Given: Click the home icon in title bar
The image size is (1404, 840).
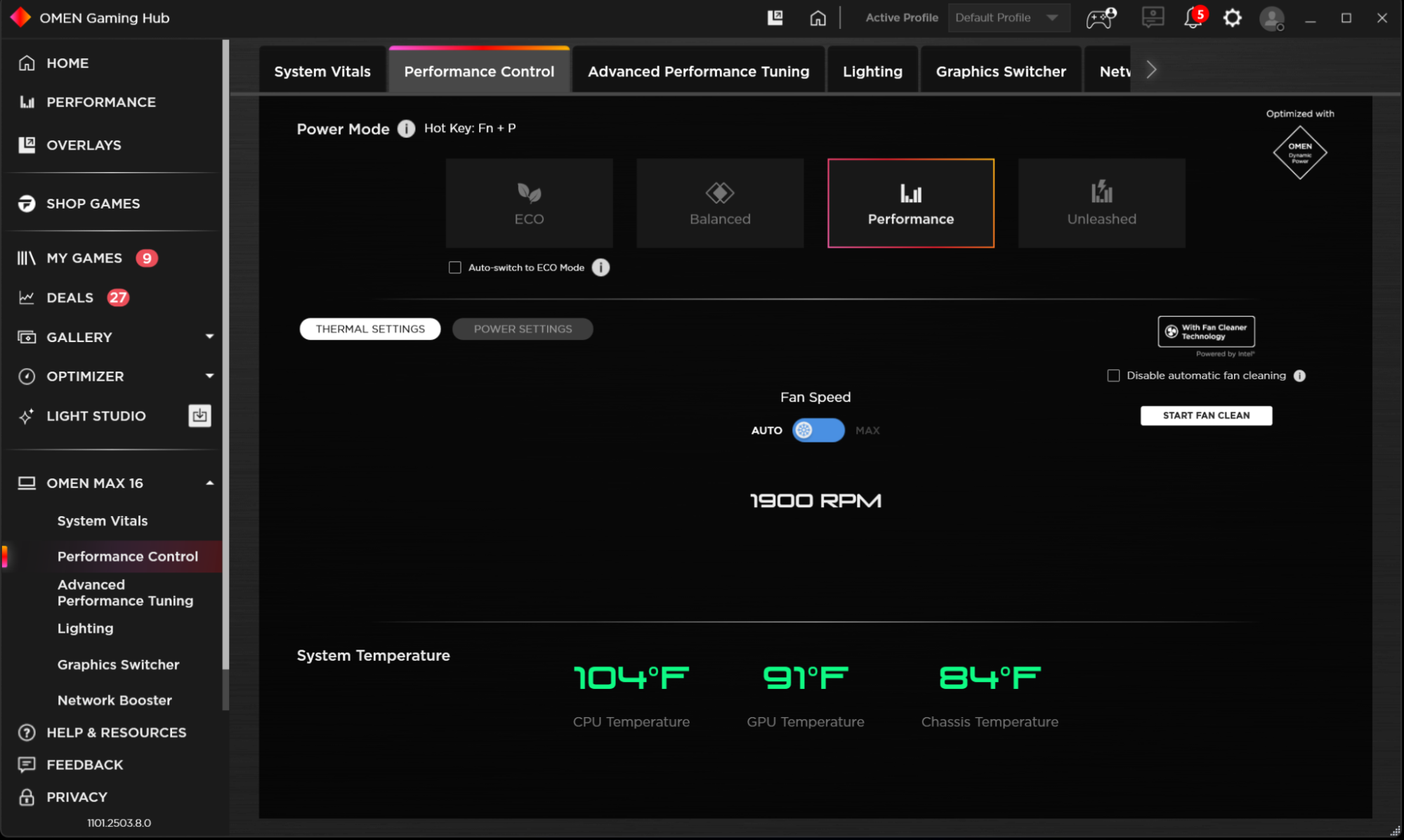Looking at the screenshot, I should pos(818,18).
